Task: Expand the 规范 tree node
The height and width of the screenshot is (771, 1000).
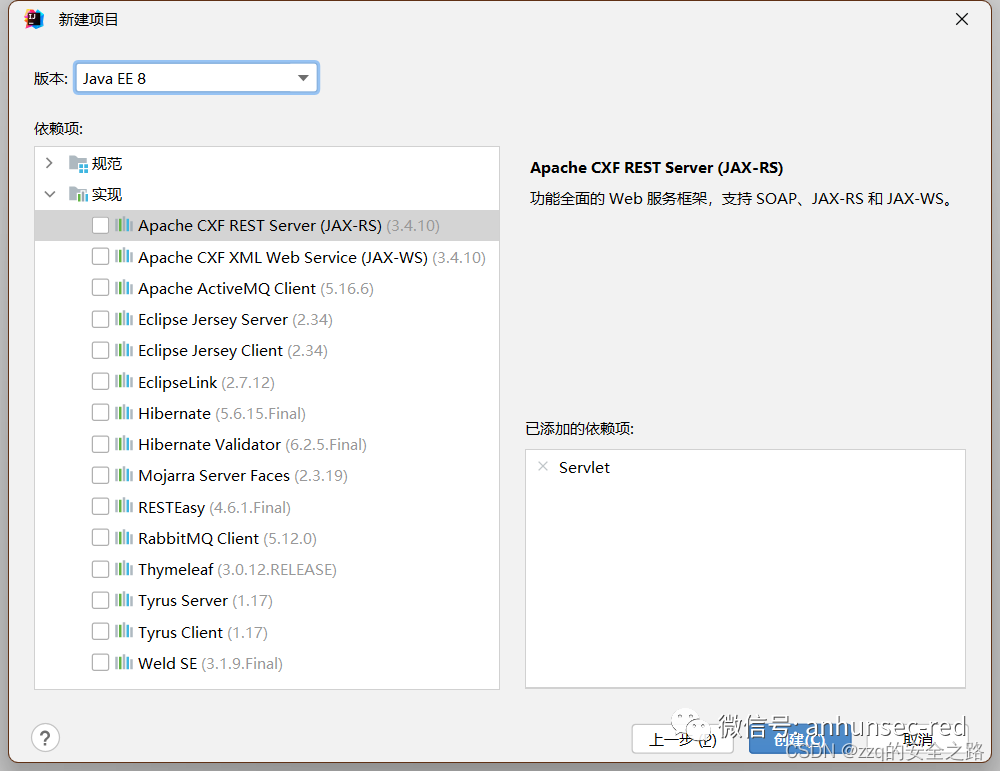Action: 49,163
